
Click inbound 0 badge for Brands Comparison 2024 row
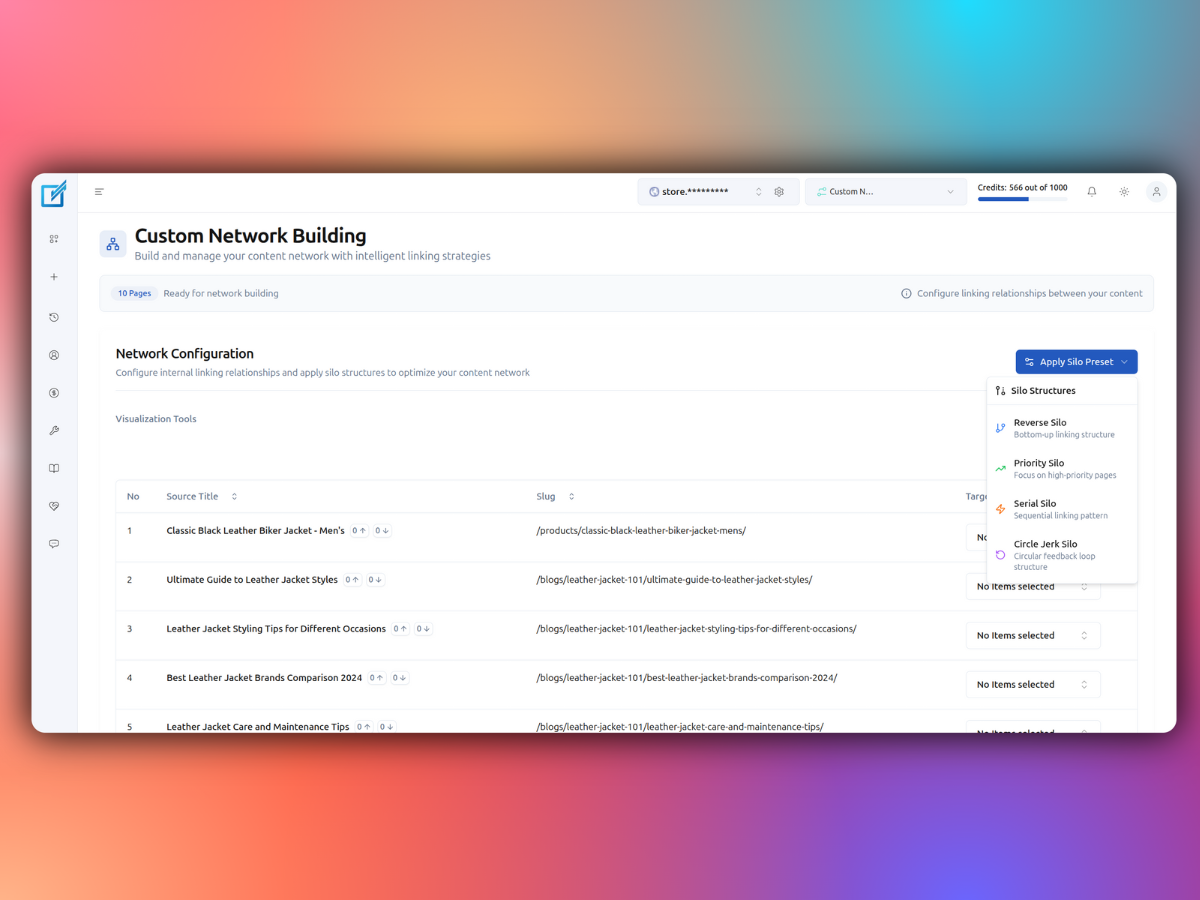click(377, 678)
